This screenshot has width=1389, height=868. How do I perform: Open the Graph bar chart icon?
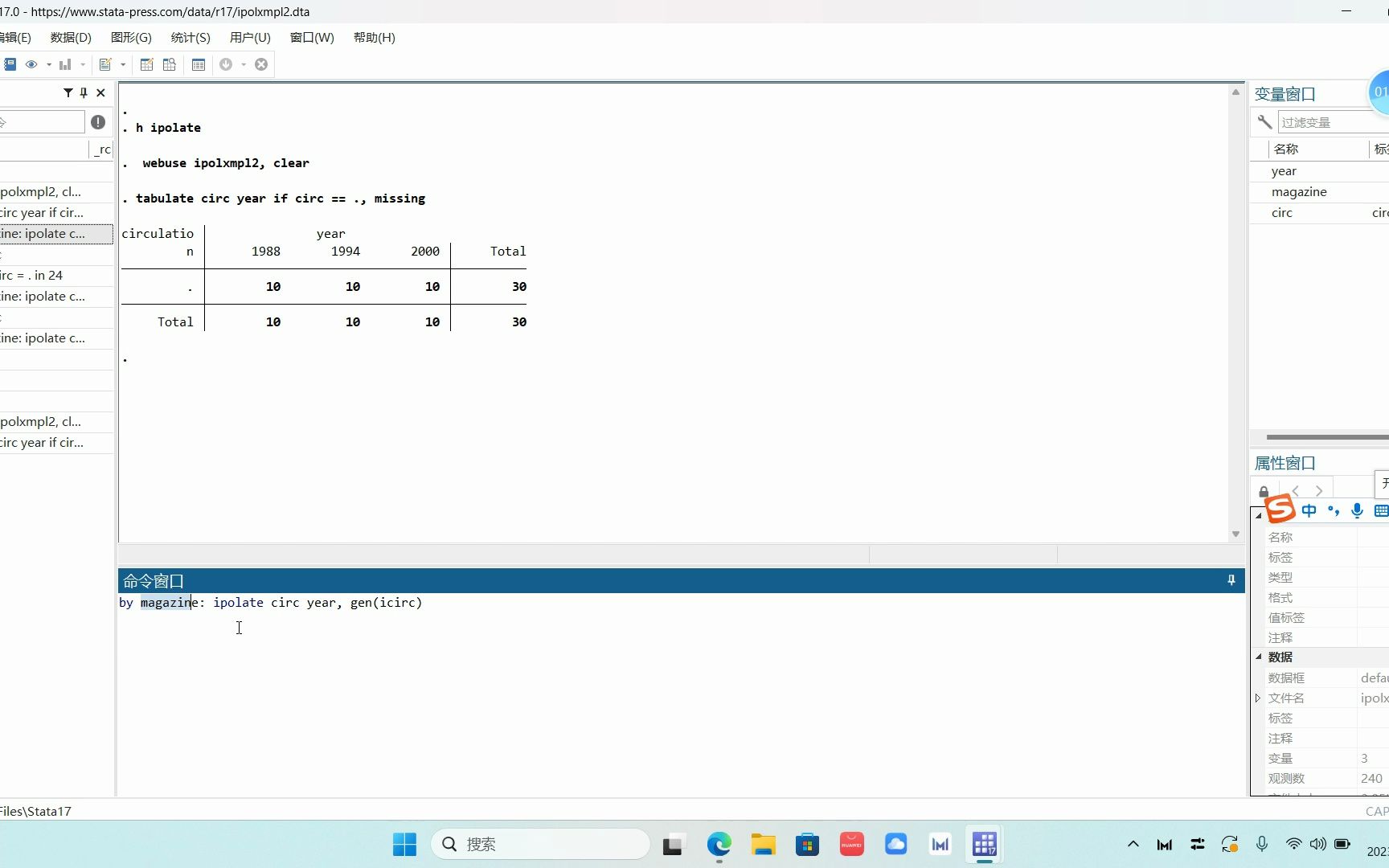point(65,64)
